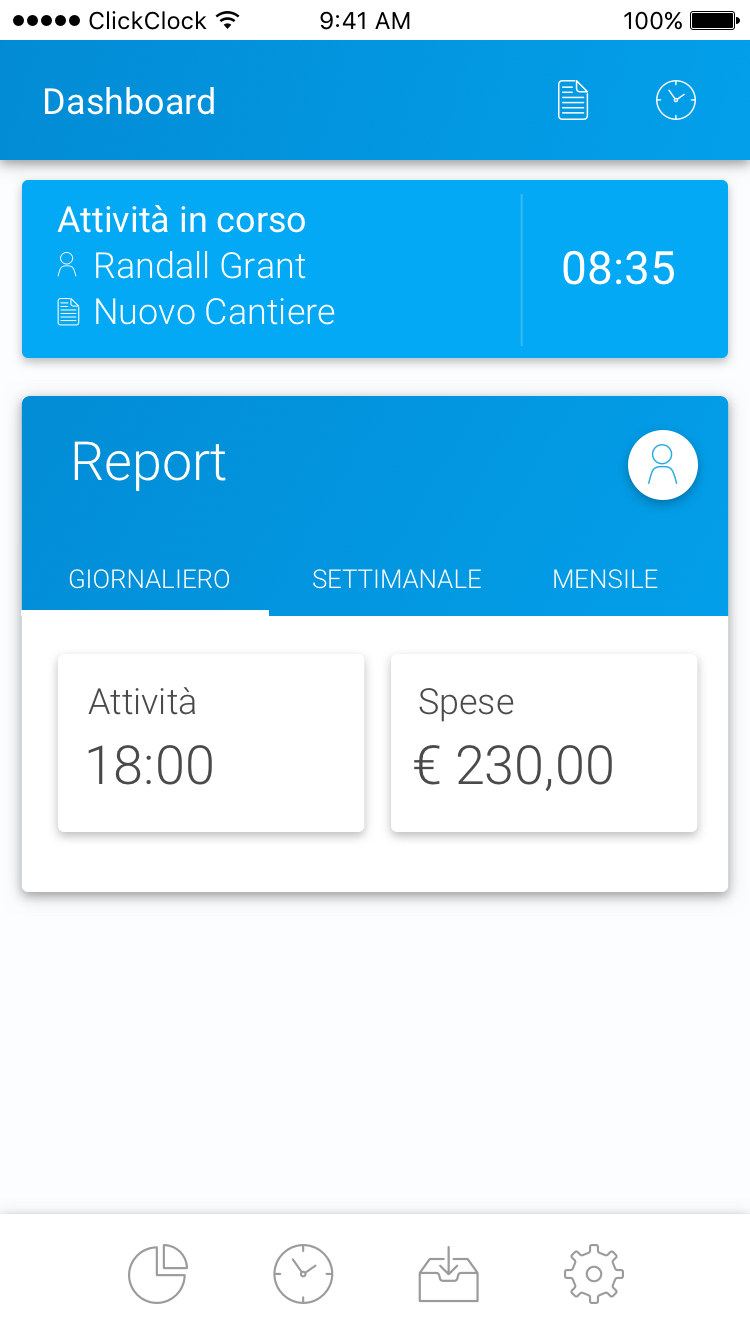
Task: Tap the document icon beside Nuovo Cantiere
Action: click(x=68, y=312)
